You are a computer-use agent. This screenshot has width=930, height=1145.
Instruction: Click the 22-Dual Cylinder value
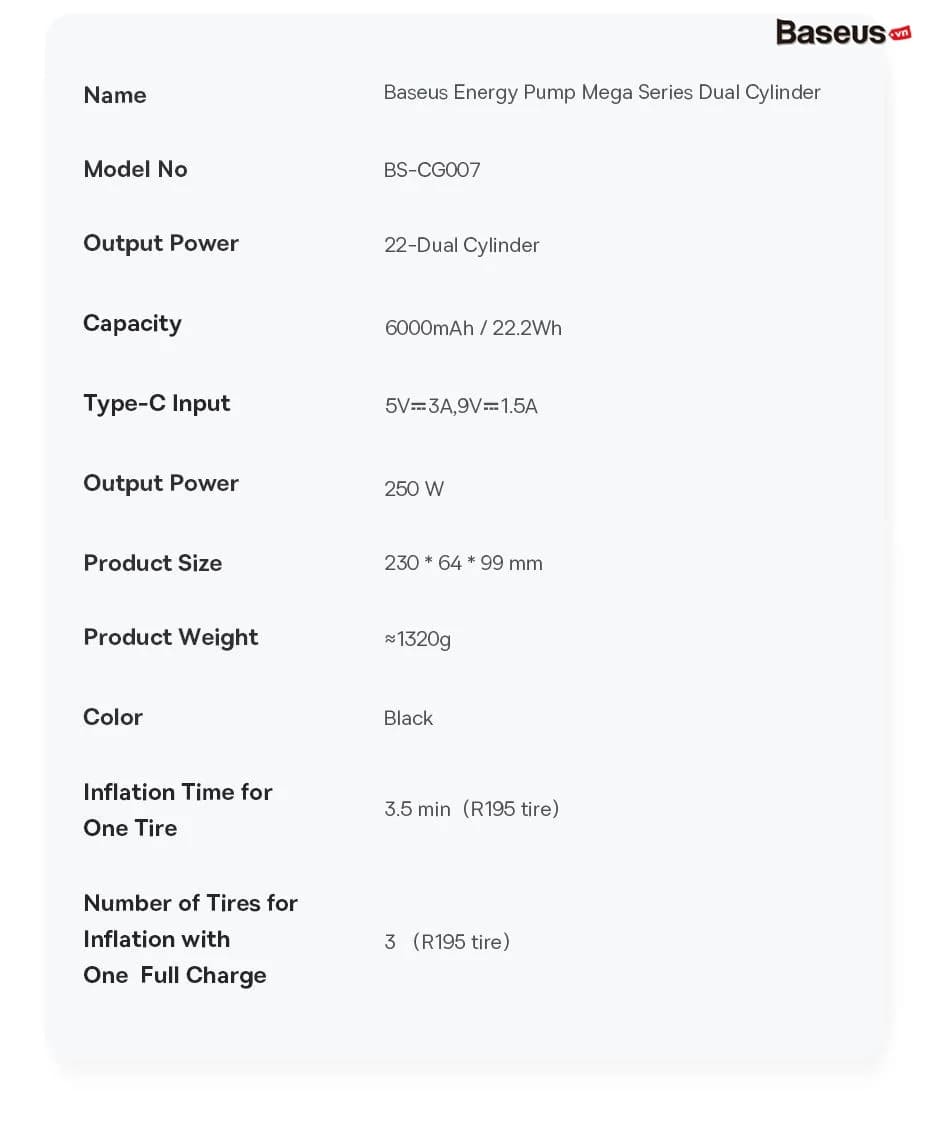click(x=461, y=245)
